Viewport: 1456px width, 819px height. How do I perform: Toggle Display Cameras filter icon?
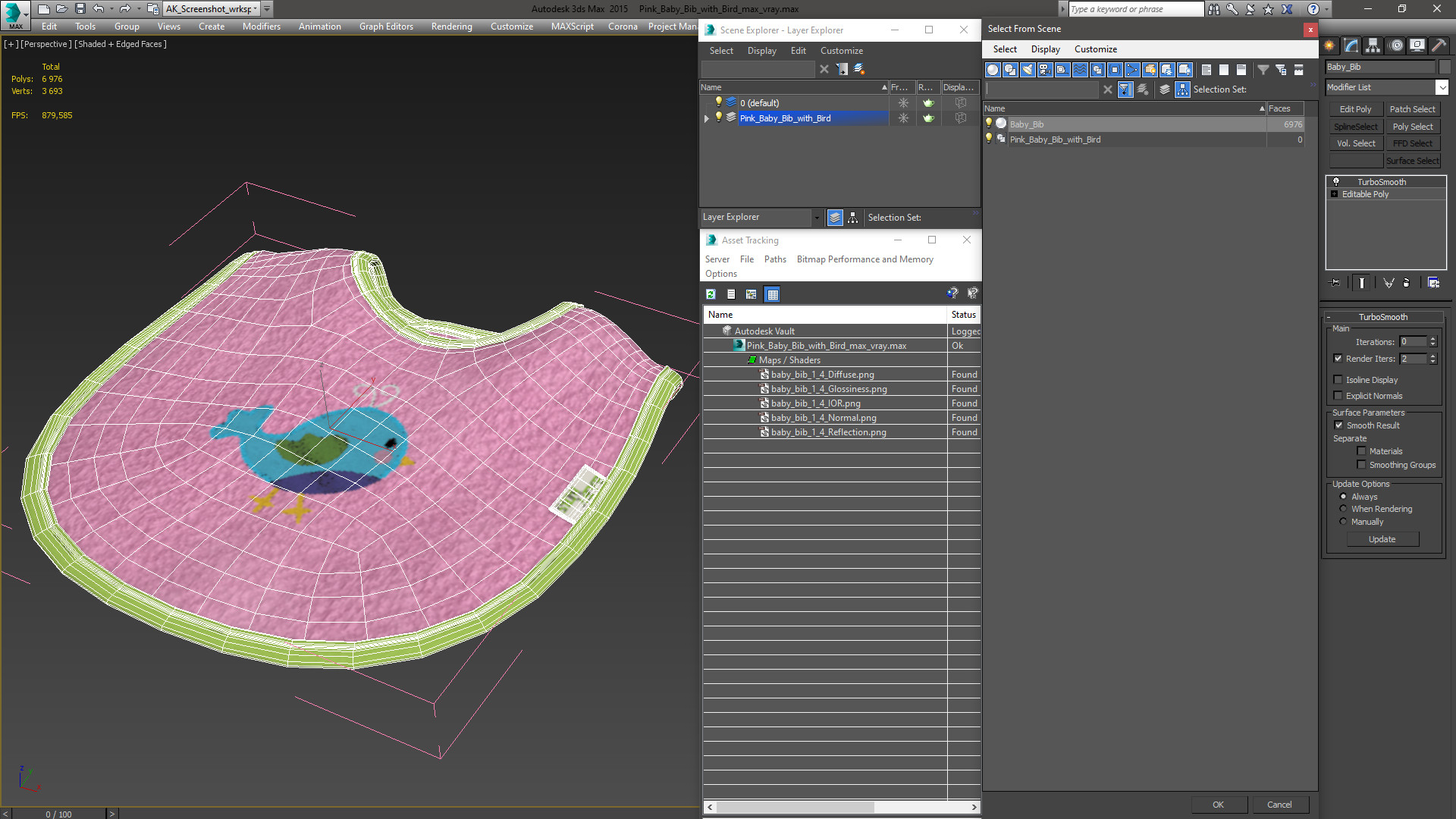(1045, 70)
